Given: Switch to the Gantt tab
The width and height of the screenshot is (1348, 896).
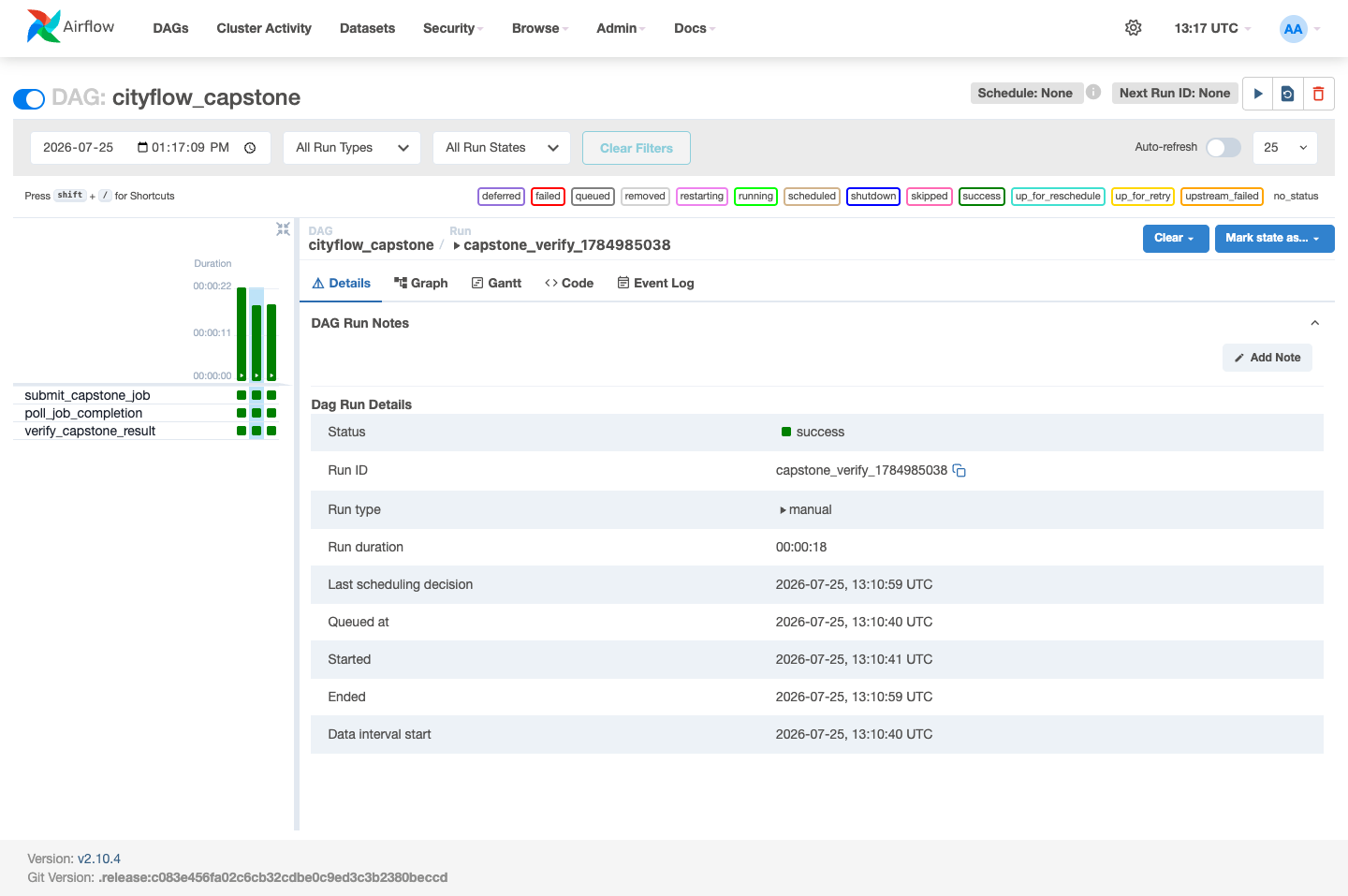Looking at the screenshot, I should (x=496, y=284).
